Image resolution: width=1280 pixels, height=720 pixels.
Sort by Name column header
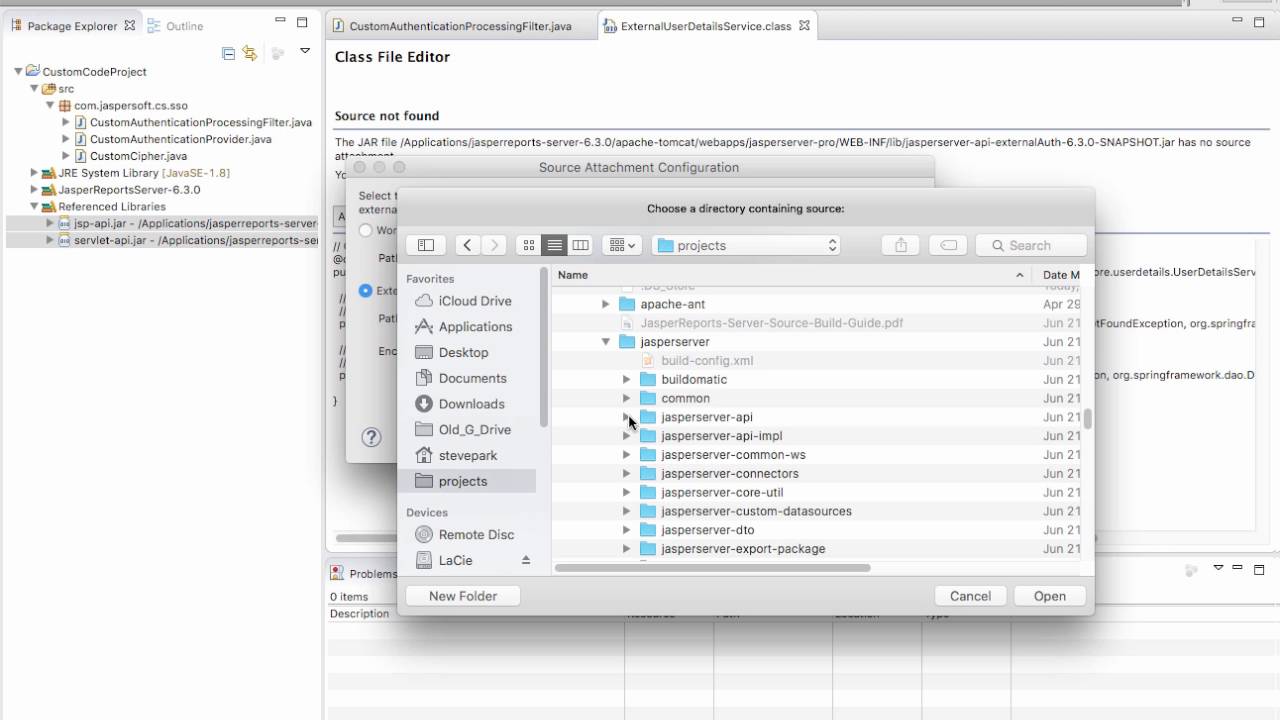[x=792, y=275]
